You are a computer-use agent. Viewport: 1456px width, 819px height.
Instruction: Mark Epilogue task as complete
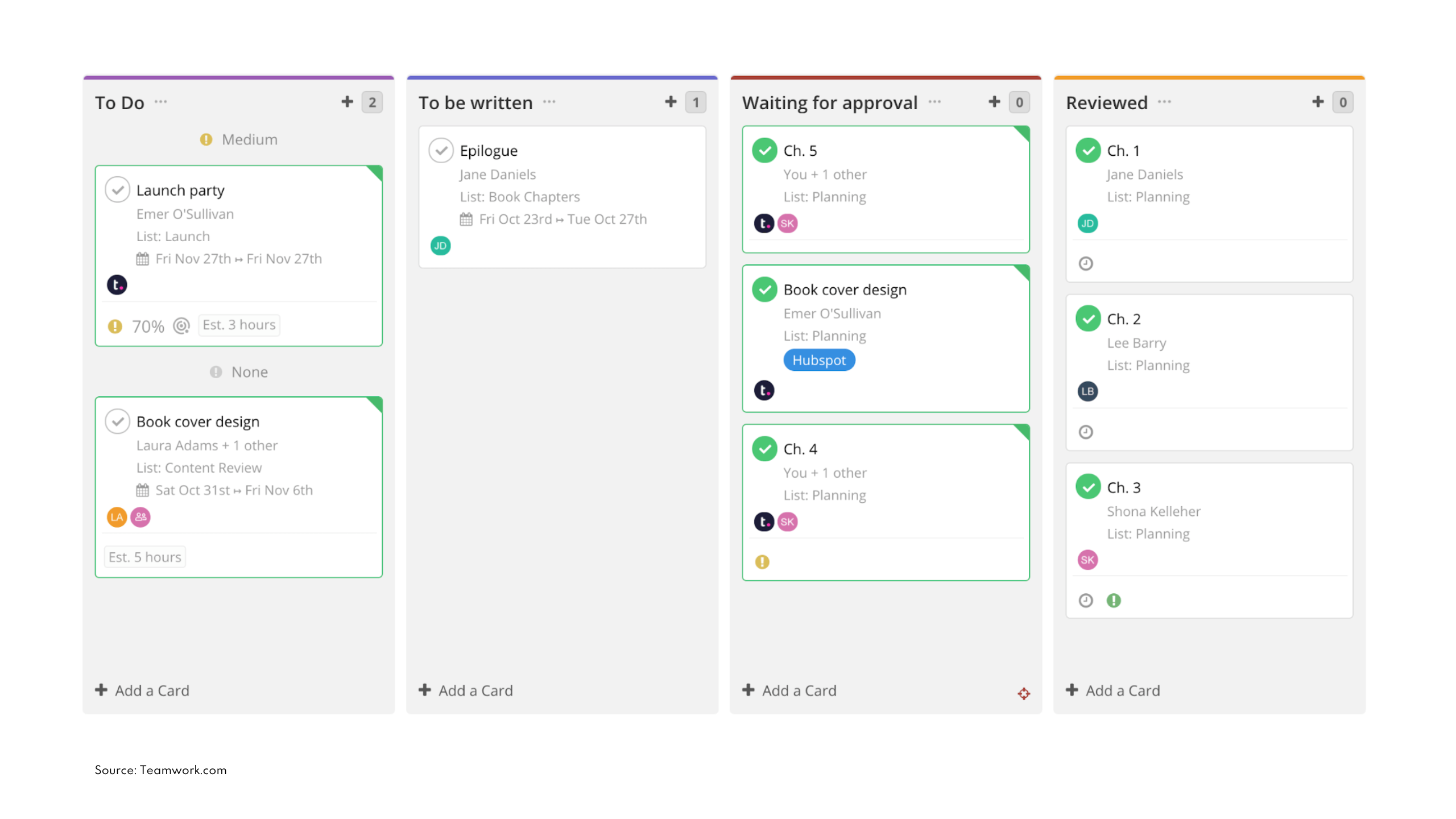(x=441, y=151)
